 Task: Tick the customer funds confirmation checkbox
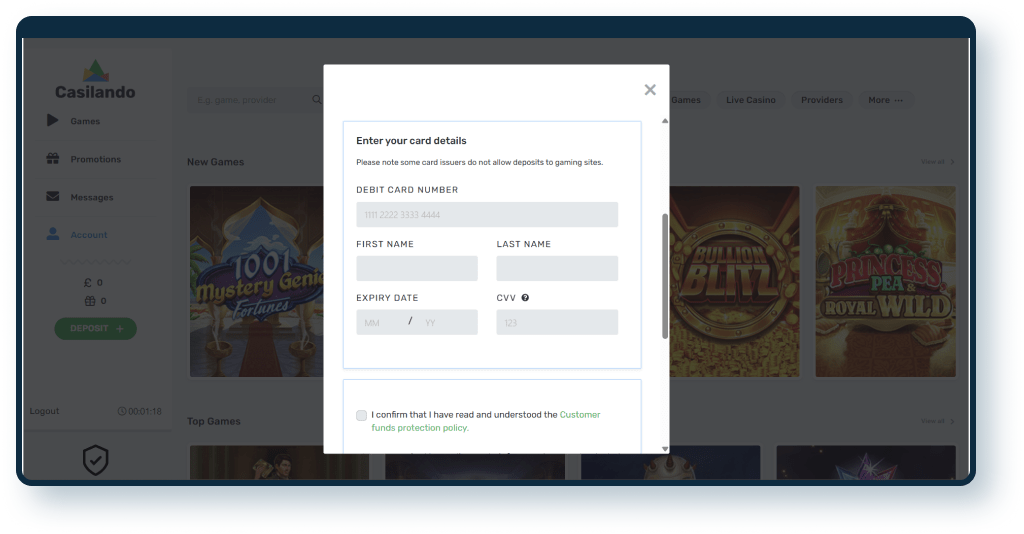pos(361,415)
